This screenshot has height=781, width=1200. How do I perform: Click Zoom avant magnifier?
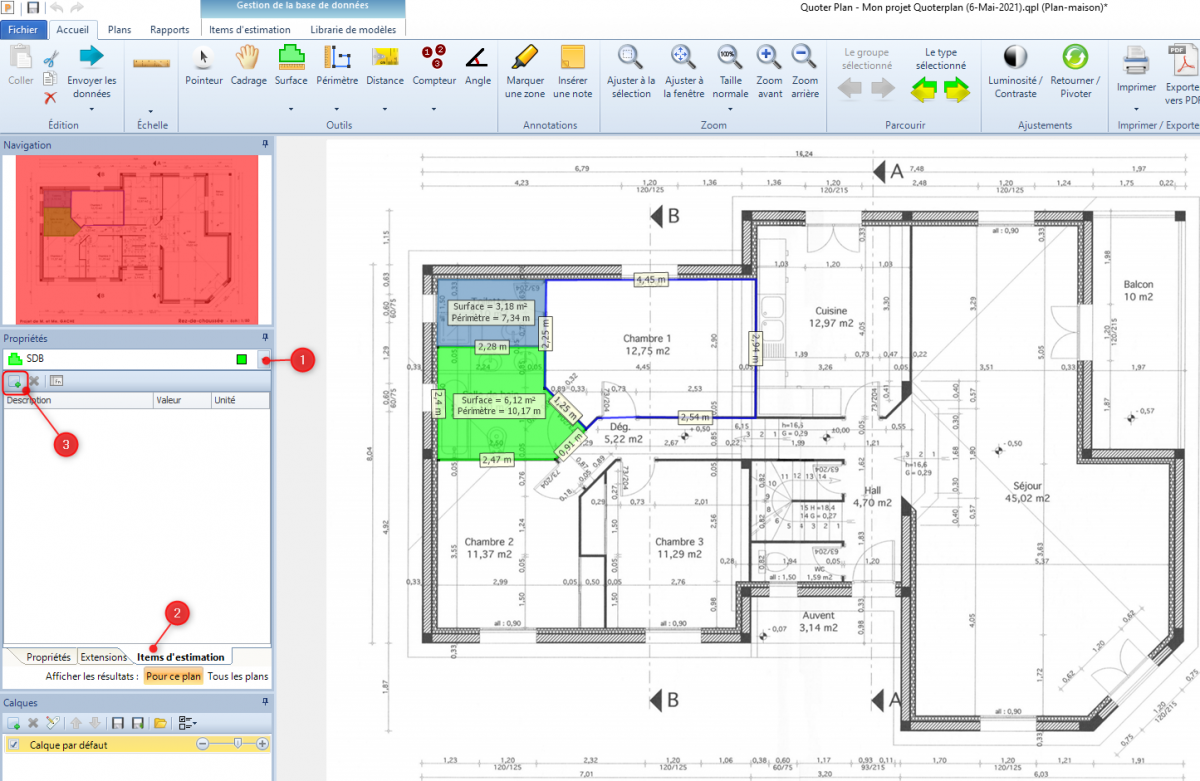pyautogui.click(x=769, y=70)
